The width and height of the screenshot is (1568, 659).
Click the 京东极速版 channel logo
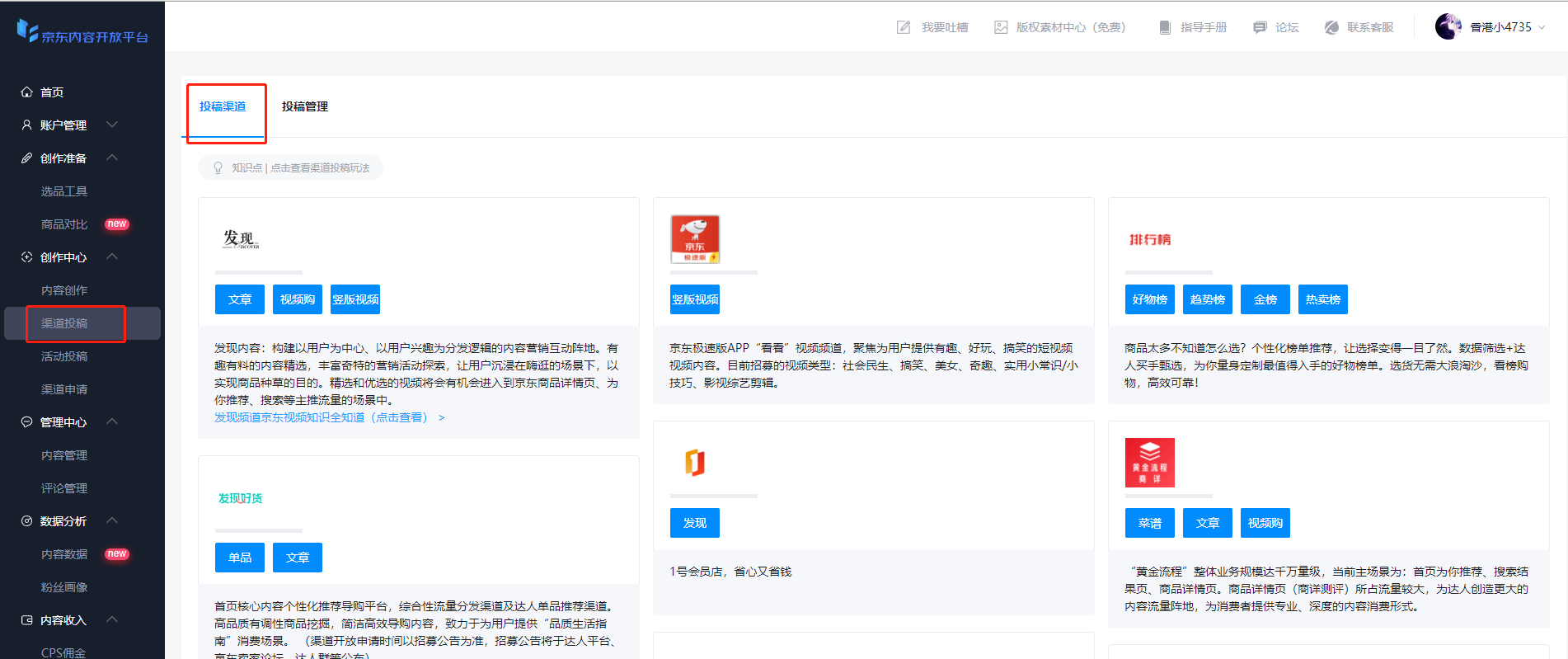pos(695,239)
